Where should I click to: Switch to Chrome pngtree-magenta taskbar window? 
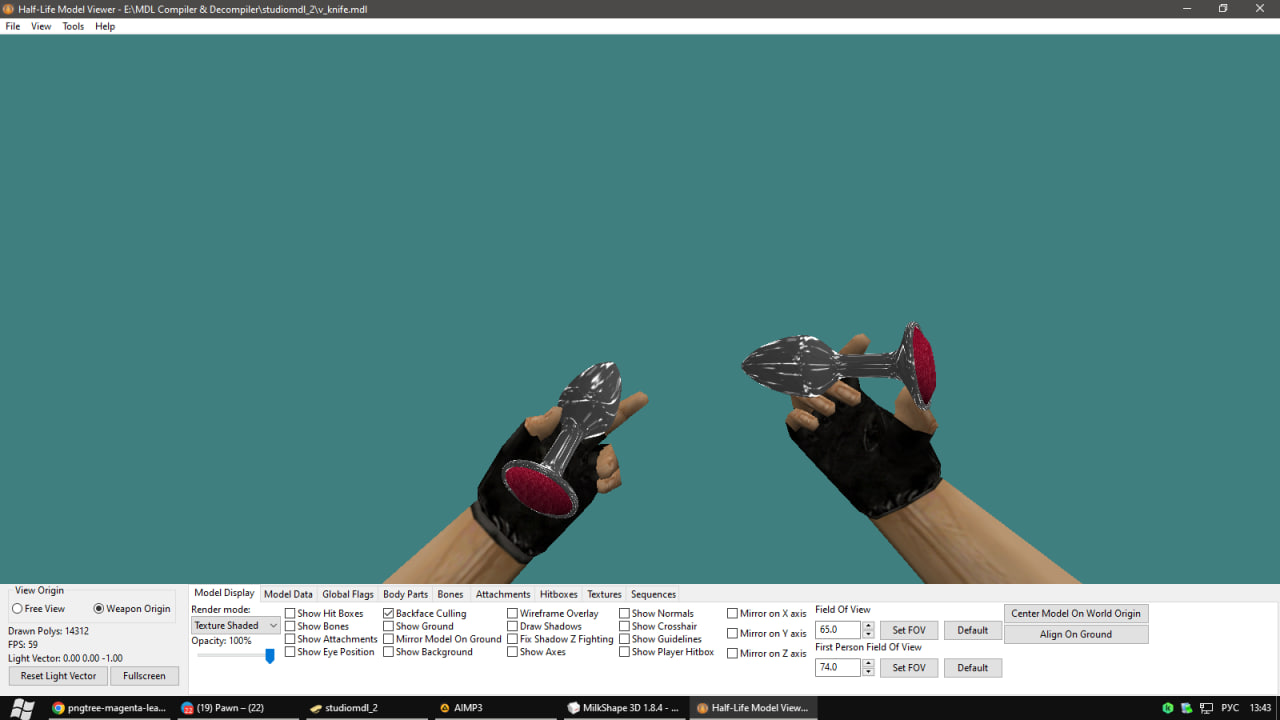pyautogui.click(x=108, y=707)
